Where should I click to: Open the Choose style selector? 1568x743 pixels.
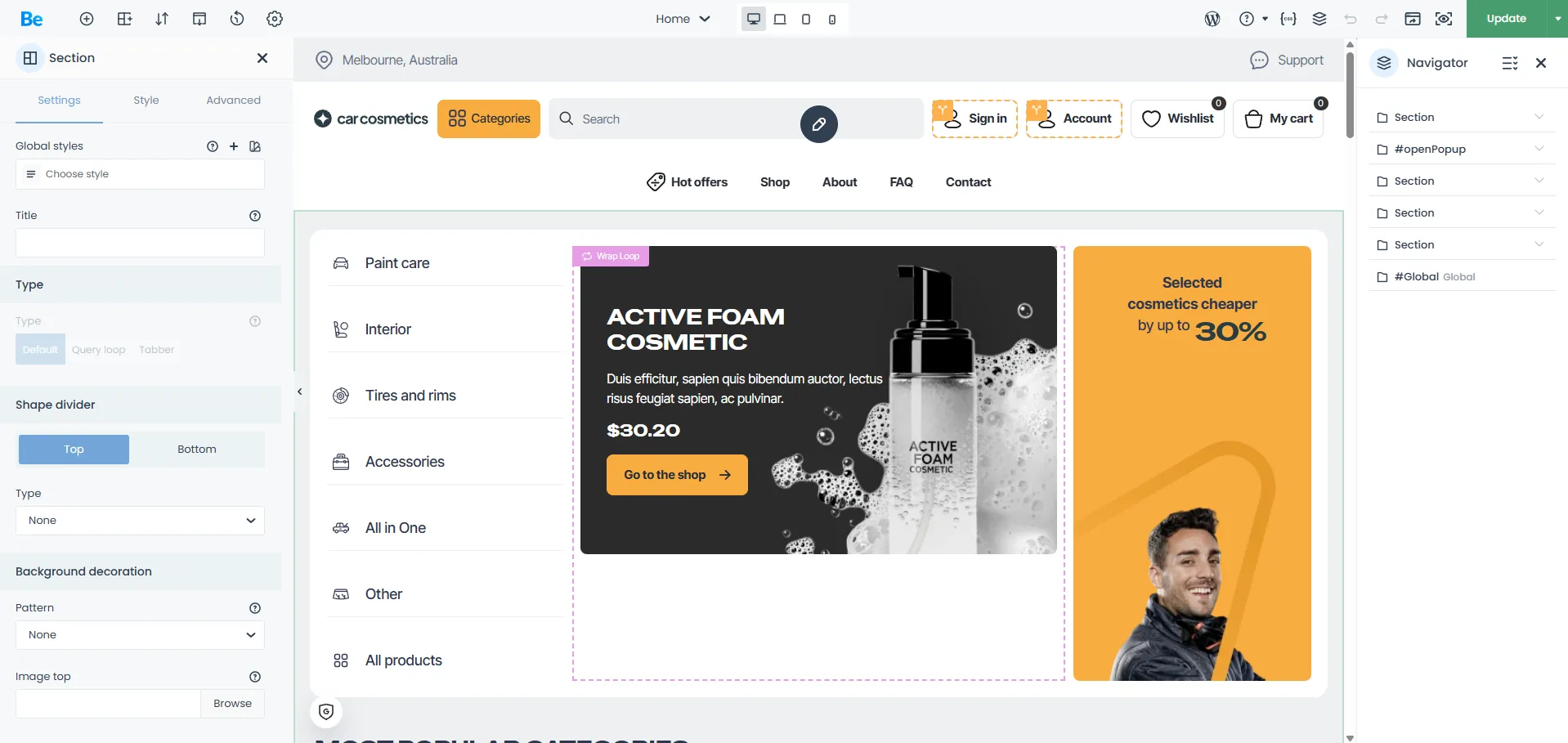[140, 174]
